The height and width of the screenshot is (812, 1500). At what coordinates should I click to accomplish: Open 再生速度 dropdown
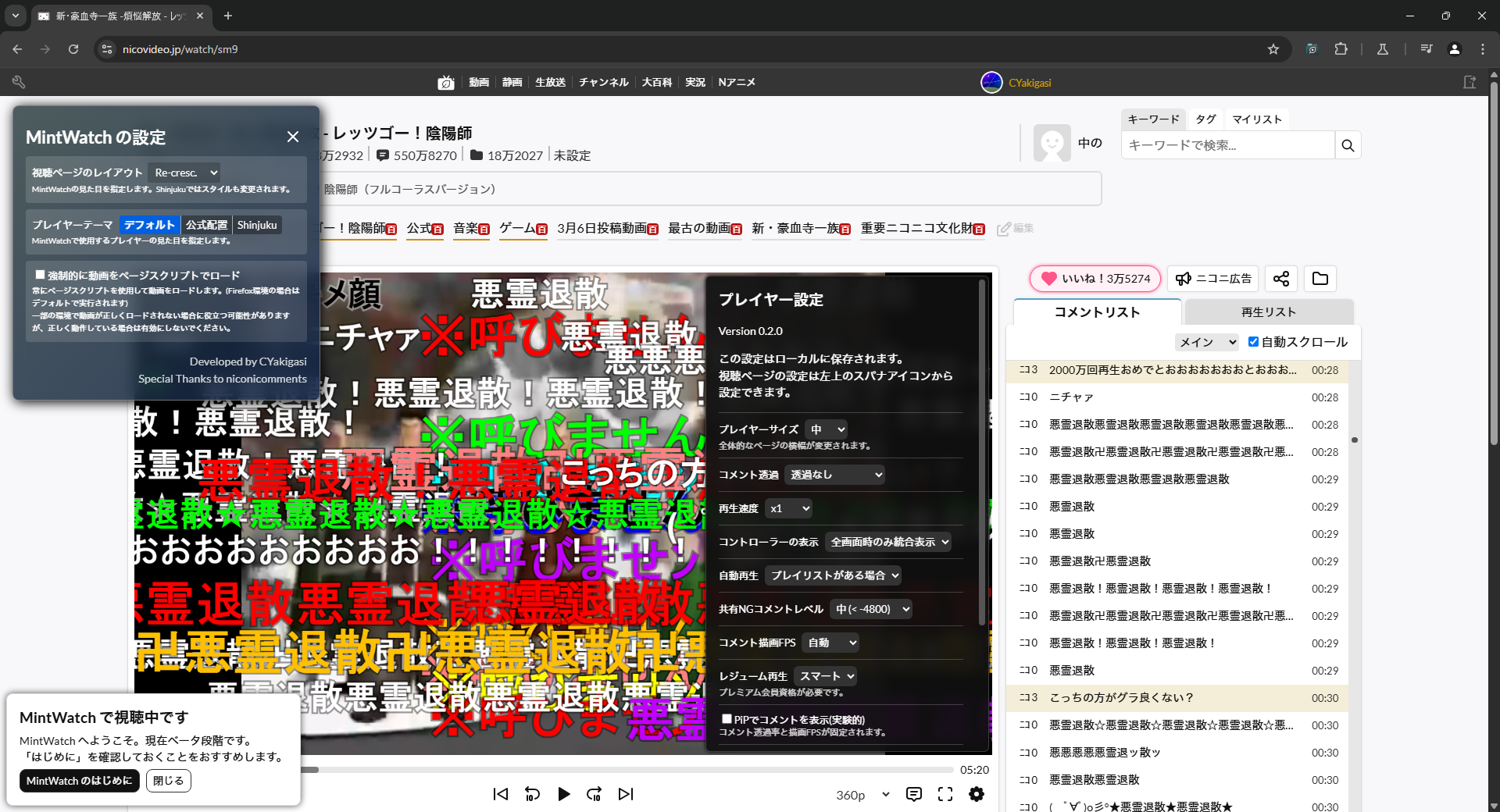tap(789, 508)
